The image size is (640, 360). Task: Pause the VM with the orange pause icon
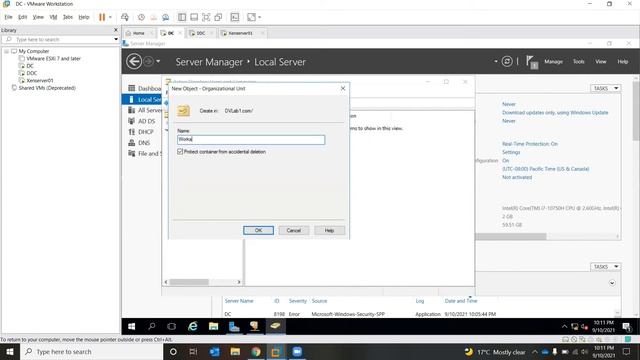click(102, 17)
